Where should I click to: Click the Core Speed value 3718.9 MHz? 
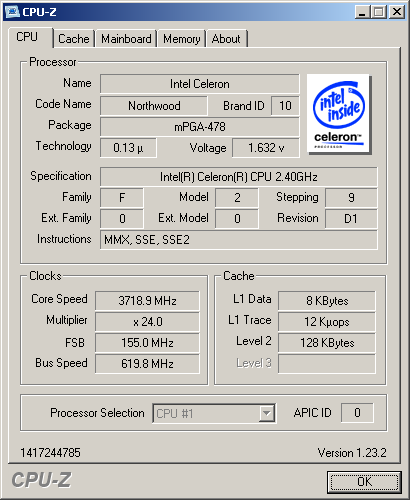(x=147, y=301)
